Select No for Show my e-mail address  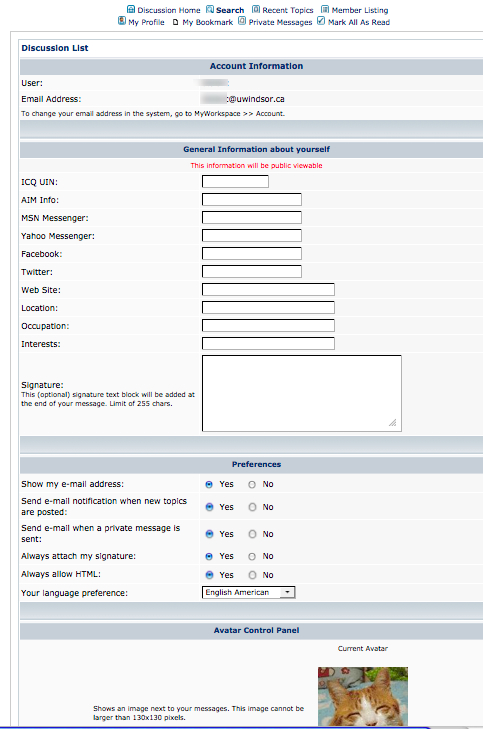coord(252,484)
